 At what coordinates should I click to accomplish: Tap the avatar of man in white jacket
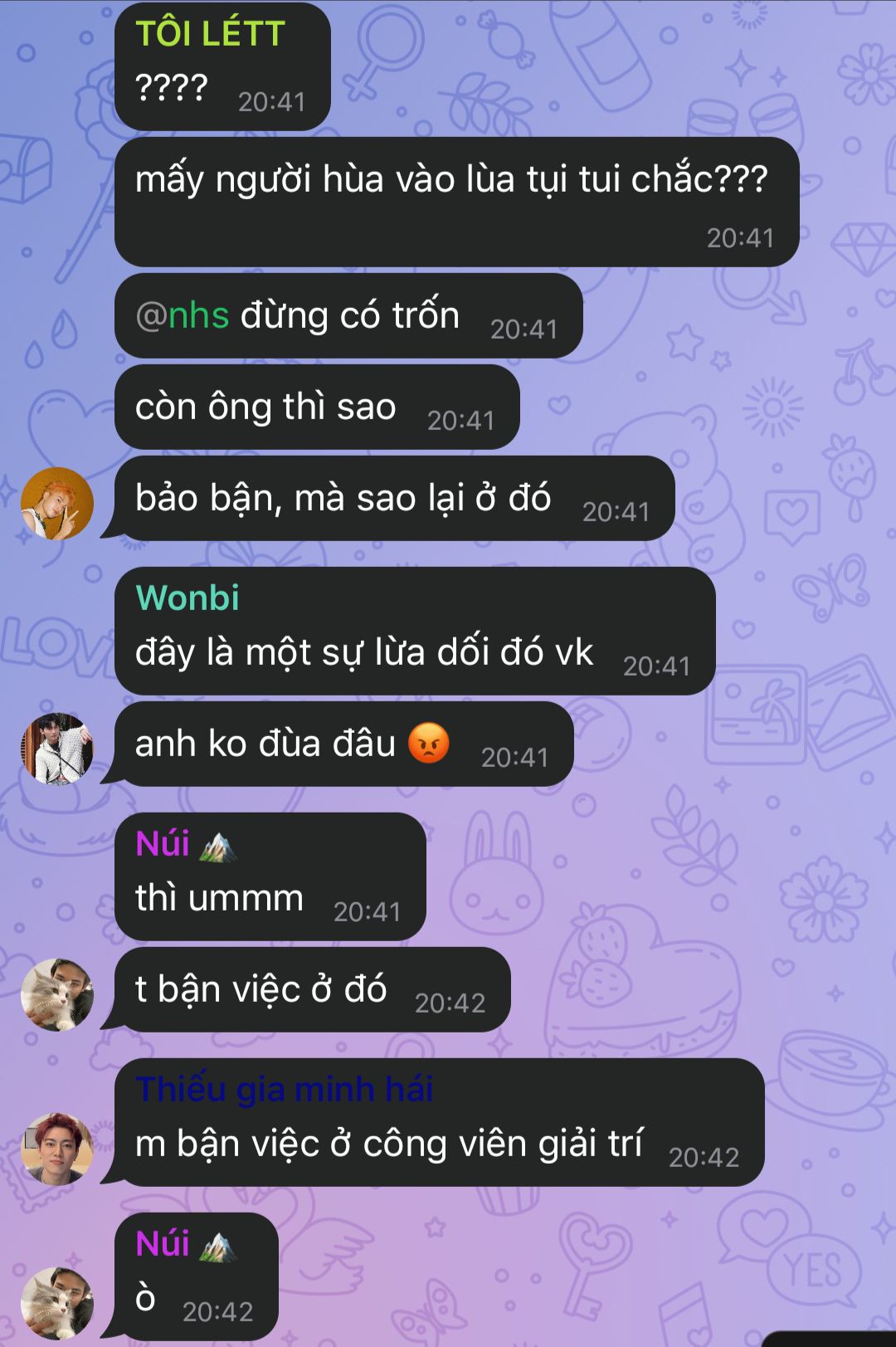(x=57, y=749)
